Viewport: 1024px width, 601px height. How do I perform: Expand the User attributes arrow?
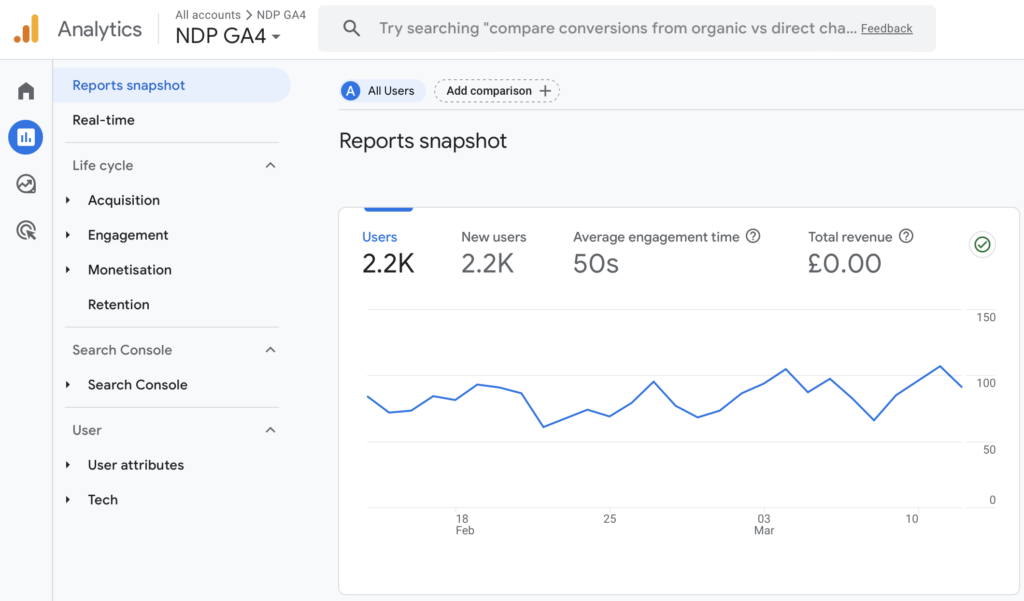point(68,464)
